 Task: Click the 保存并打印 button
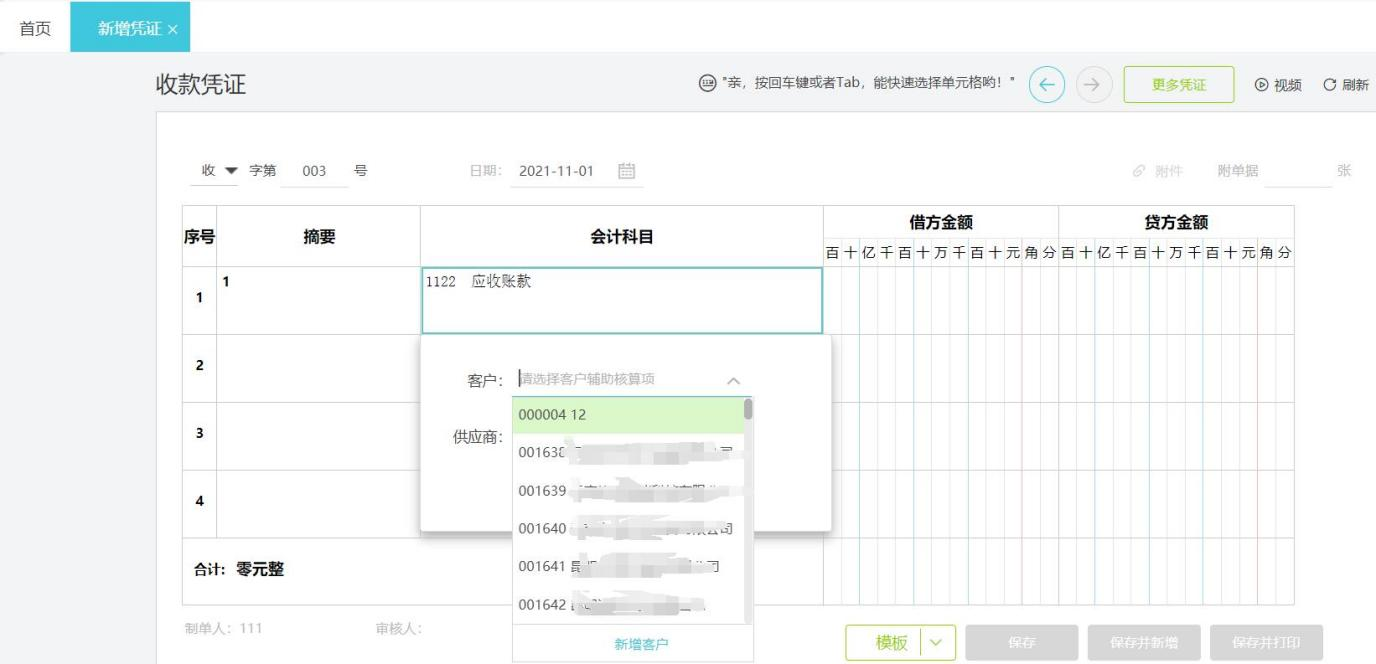pyautogui.click(x=1265, y=643)
